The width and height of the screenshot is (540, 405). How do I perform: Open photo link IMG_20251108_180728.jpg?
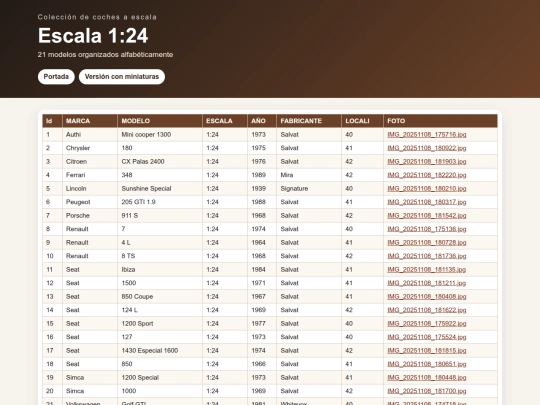pos(426,242)
